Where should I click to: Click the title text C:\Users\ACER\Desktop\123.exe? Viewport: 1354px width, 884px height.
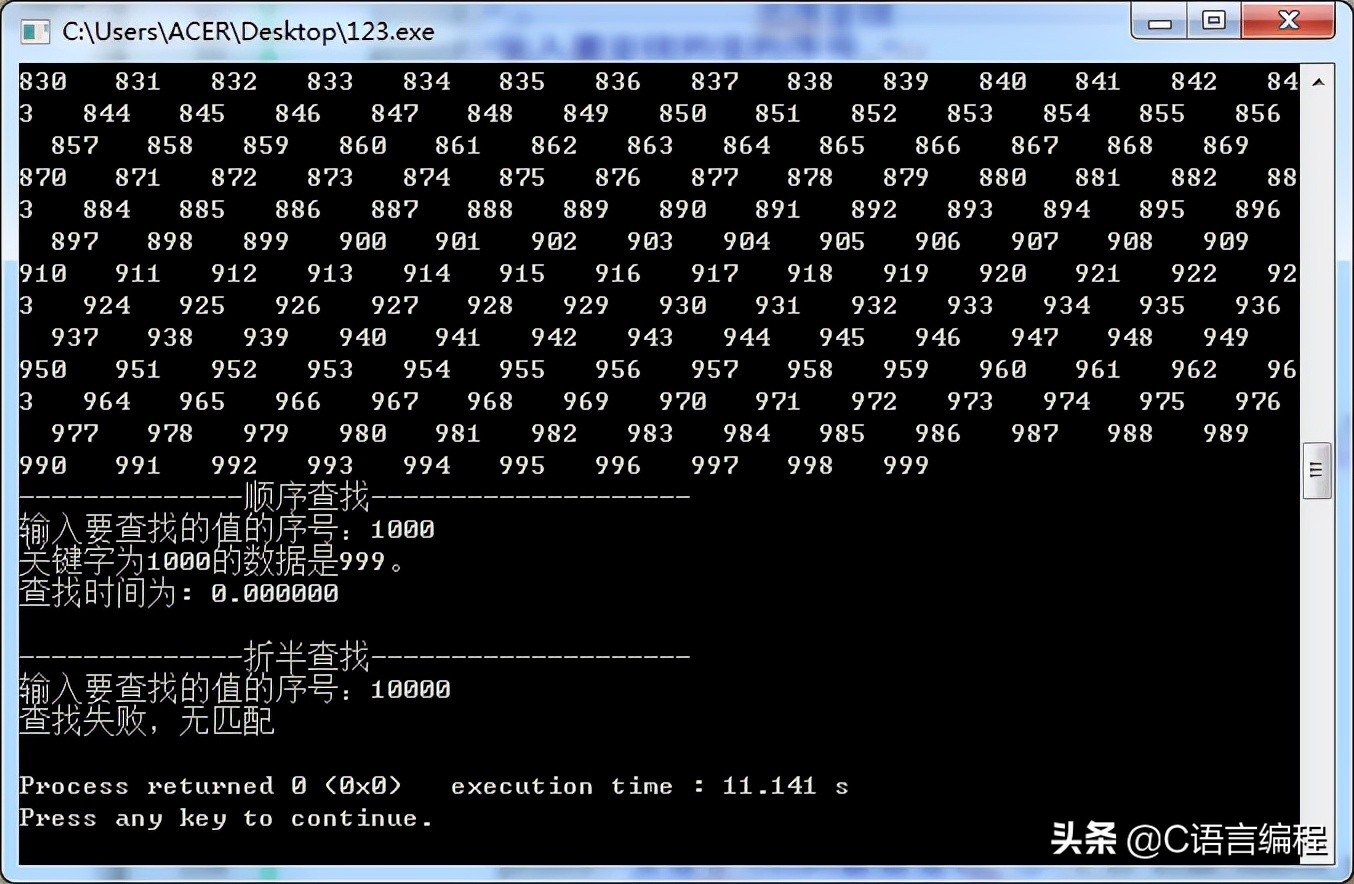click(248, 31)
